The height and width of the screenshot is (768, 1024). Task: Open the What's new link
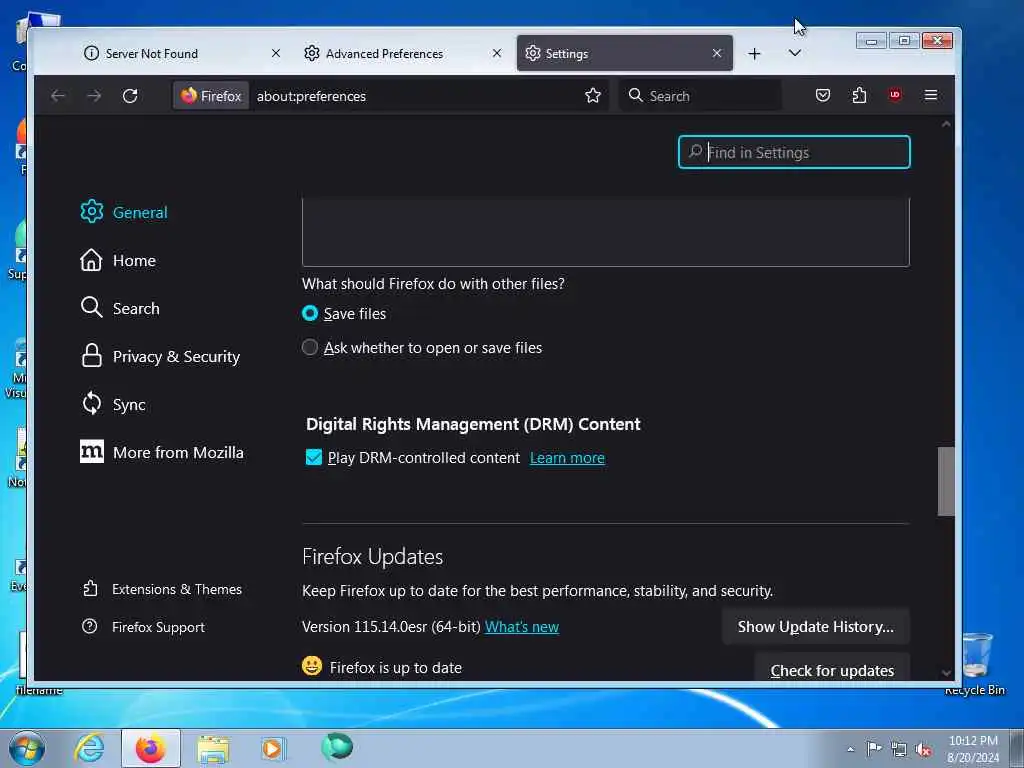[x=522, y=627]
